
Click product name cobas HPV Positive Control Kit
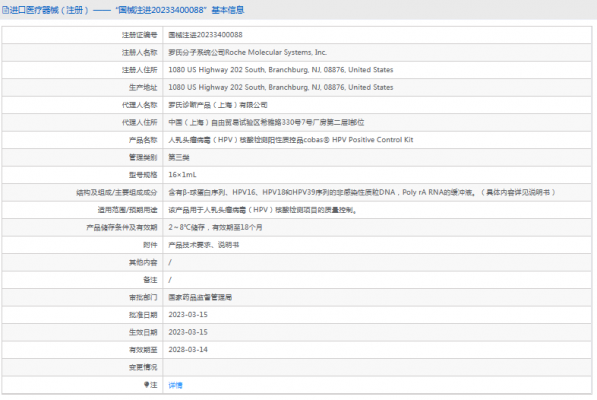click(291, 140)
